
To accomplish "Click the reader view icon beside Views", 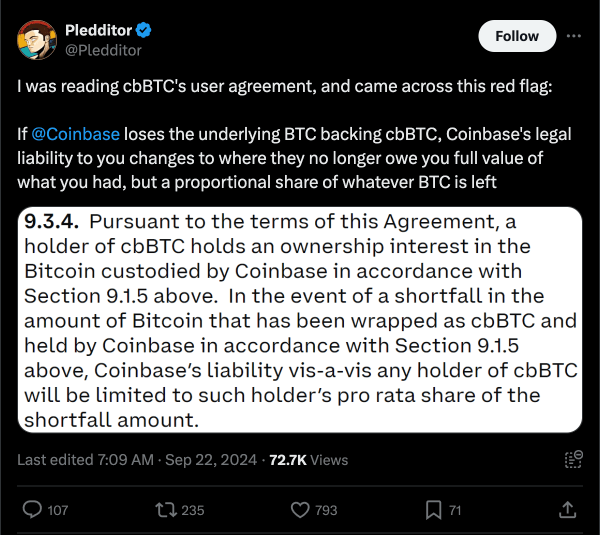I will tap(573, 459).
